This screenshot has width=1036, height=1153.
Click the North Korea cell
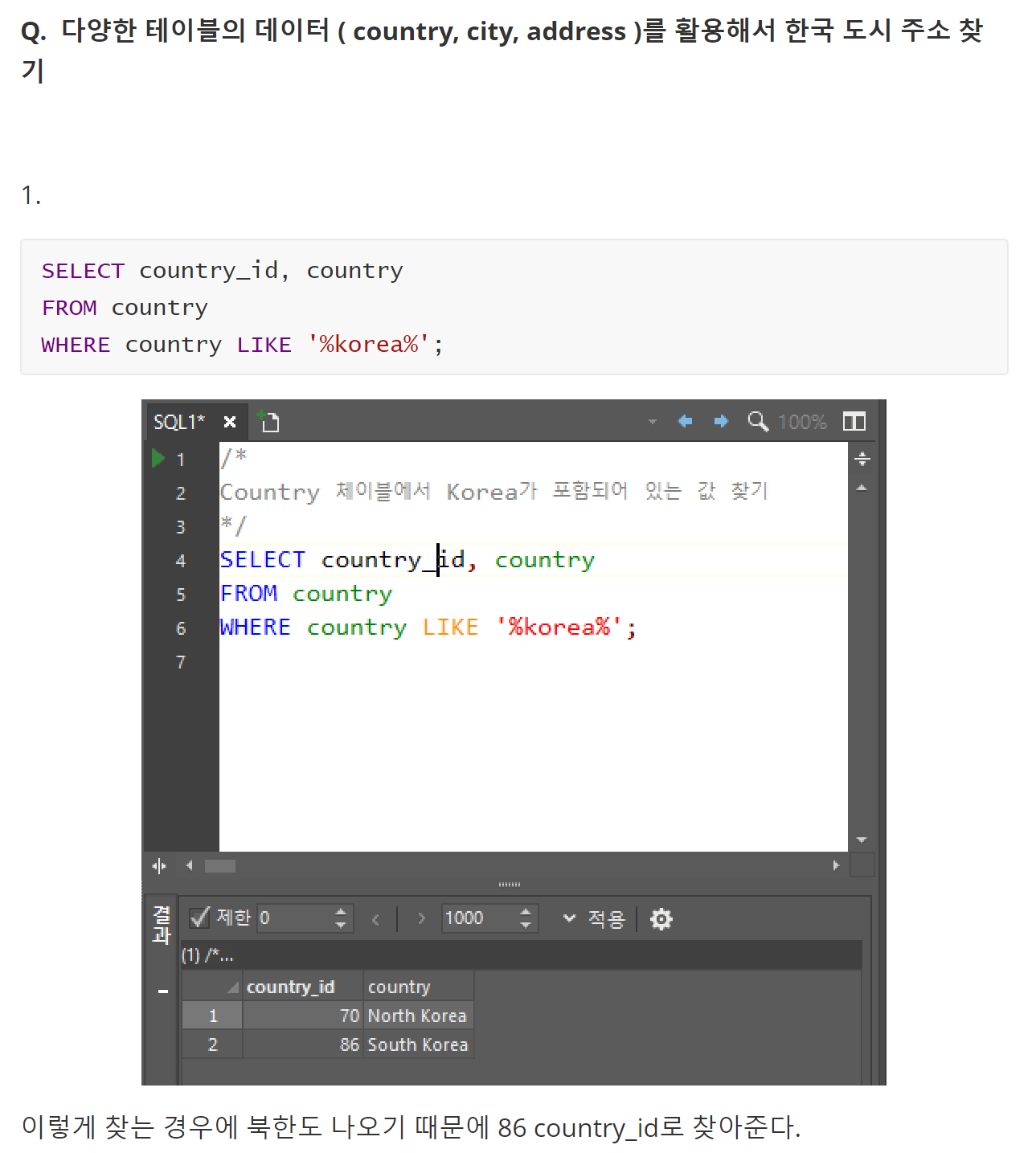[418, 1016]
